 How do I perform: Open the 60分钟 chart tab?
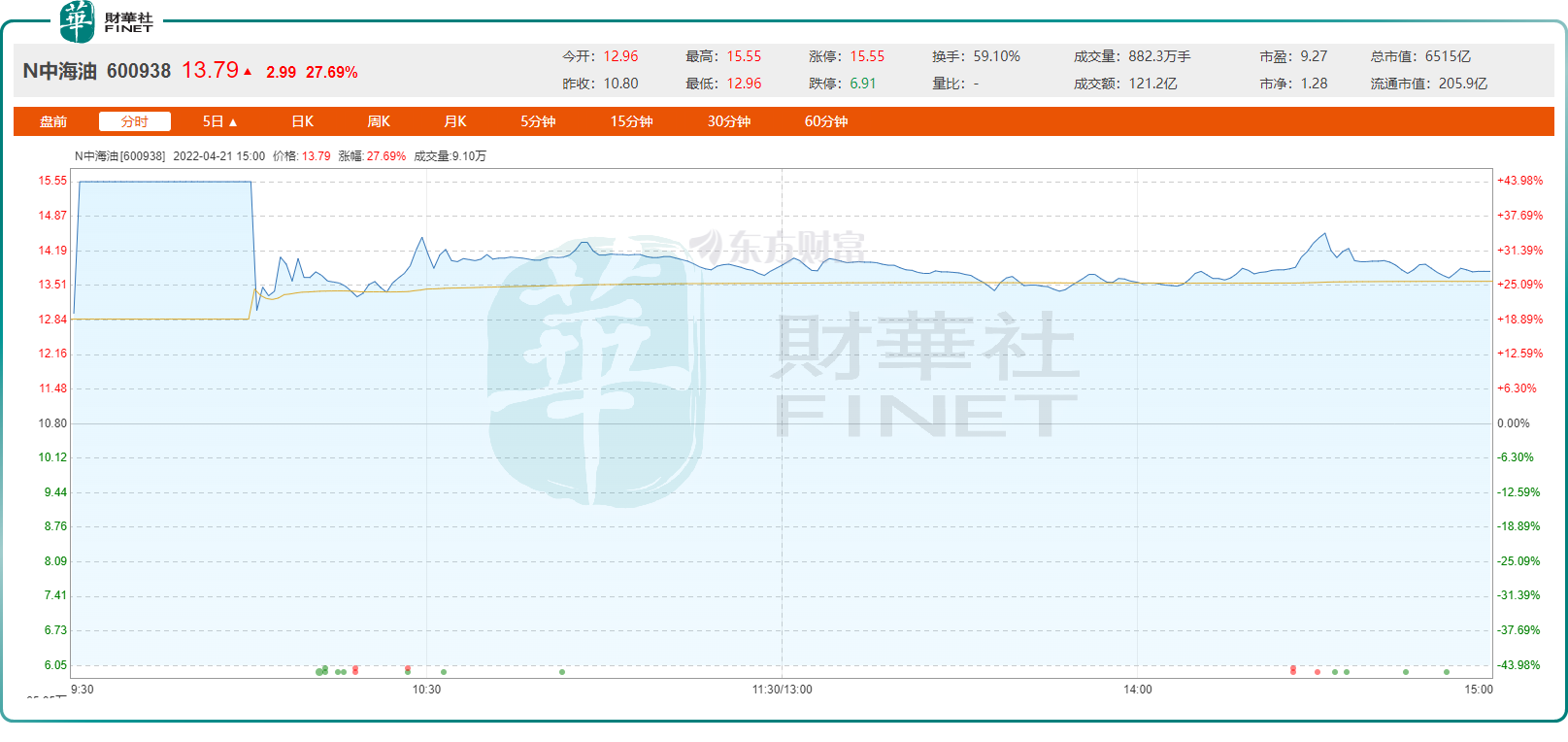pyautogui.click(x=825, y=121)
